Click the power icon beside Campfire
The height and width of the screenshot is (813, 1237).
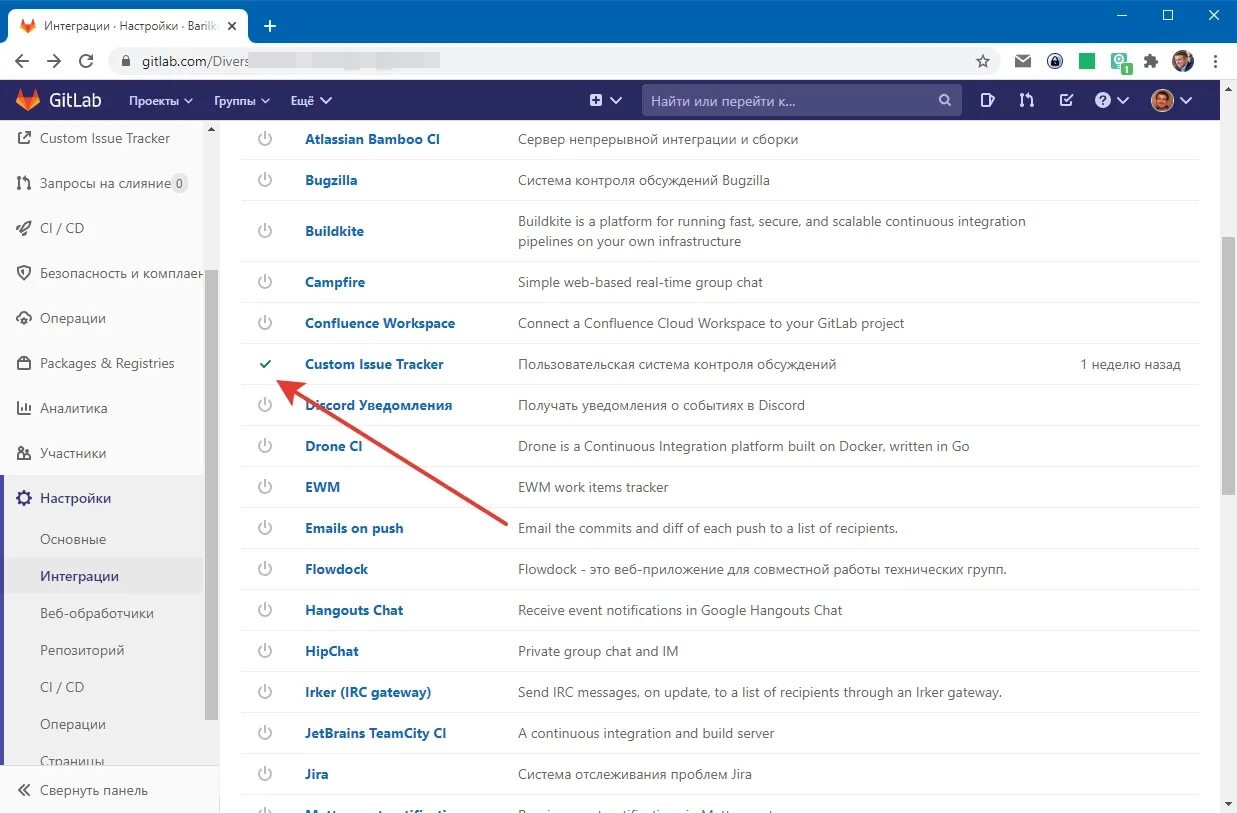click(265, 282)
